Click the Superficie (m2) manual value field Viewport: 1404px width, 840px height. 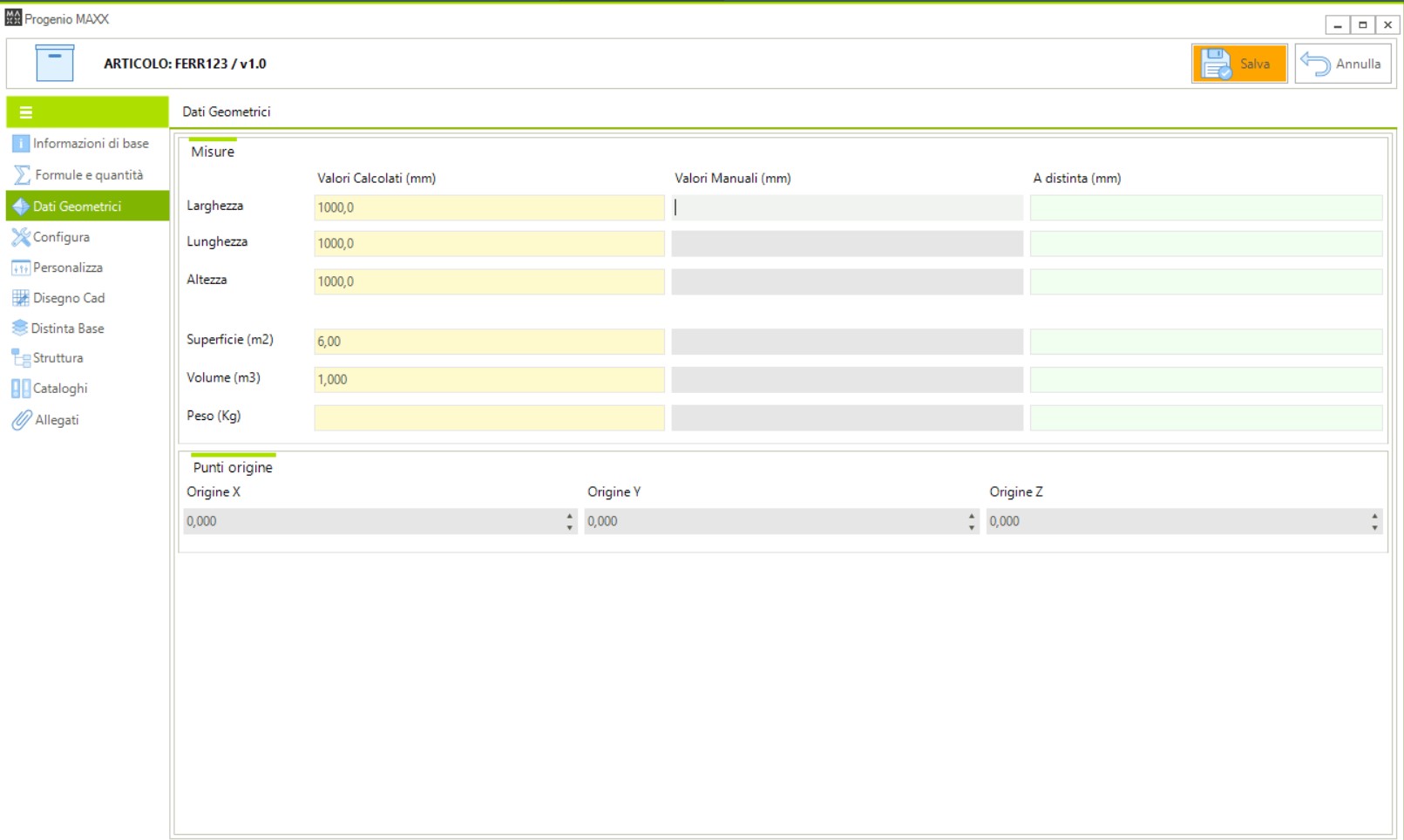pyautogui.click(x=847, y=342)
